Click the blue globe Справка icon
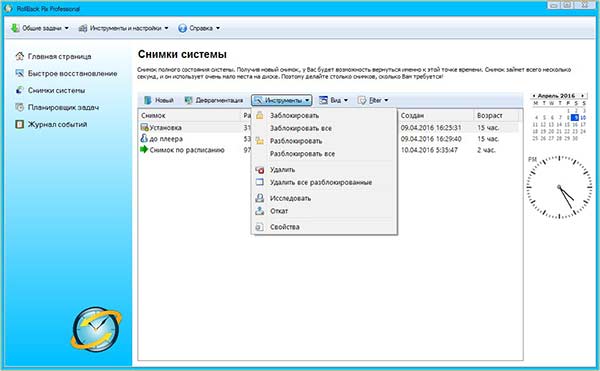Viewport: 600px width, 371px height. coord(182,28)
